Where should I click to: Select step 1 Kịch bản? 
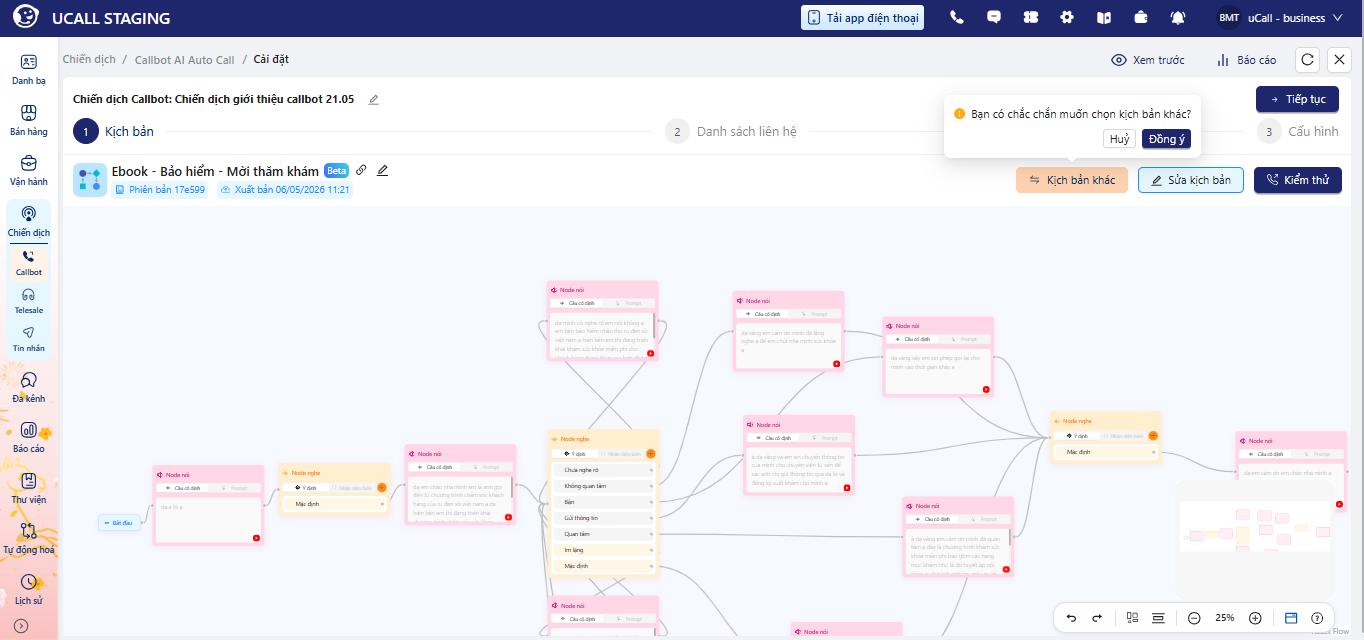coord(114,131)
